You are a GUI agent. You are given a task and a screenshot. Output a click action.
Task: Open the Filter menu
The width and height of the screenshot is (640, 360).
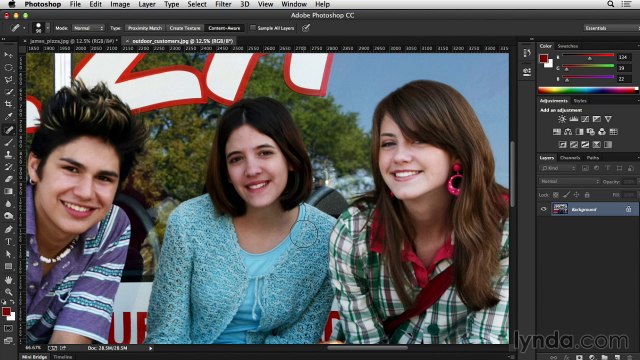[223, 4]
